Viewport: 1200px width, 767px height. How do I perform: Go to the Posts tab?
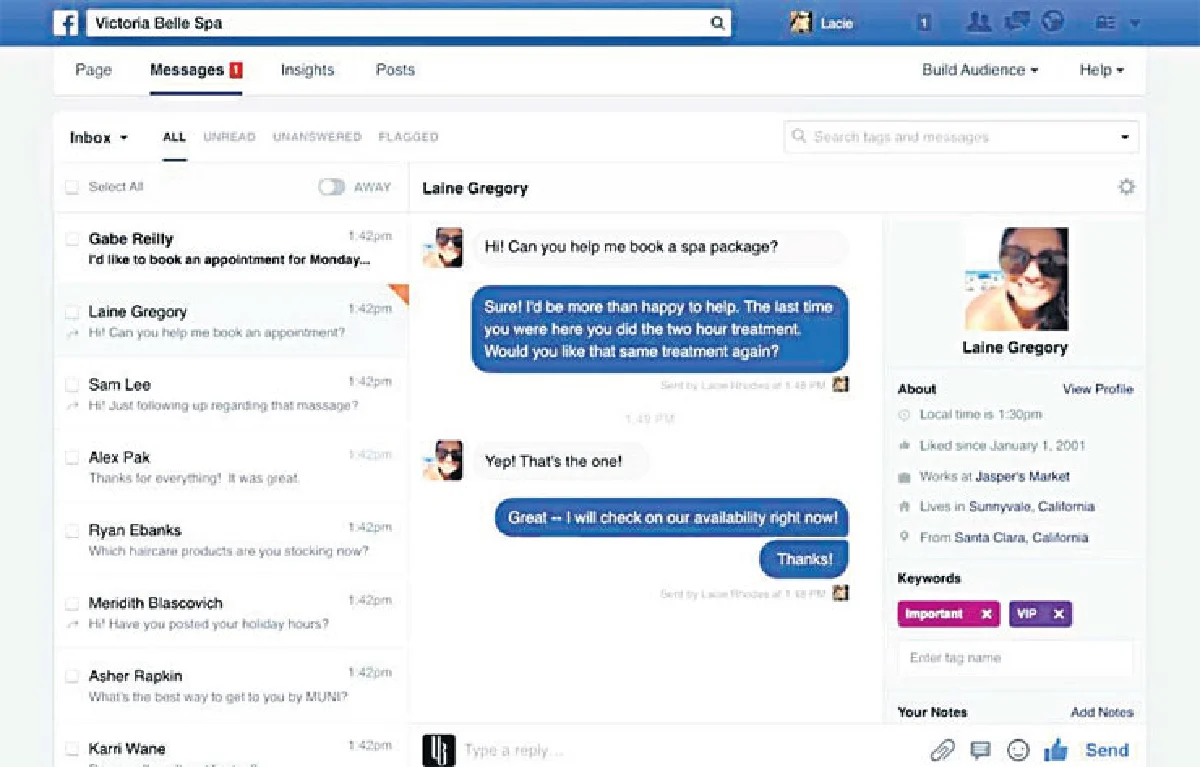[395, 70]
